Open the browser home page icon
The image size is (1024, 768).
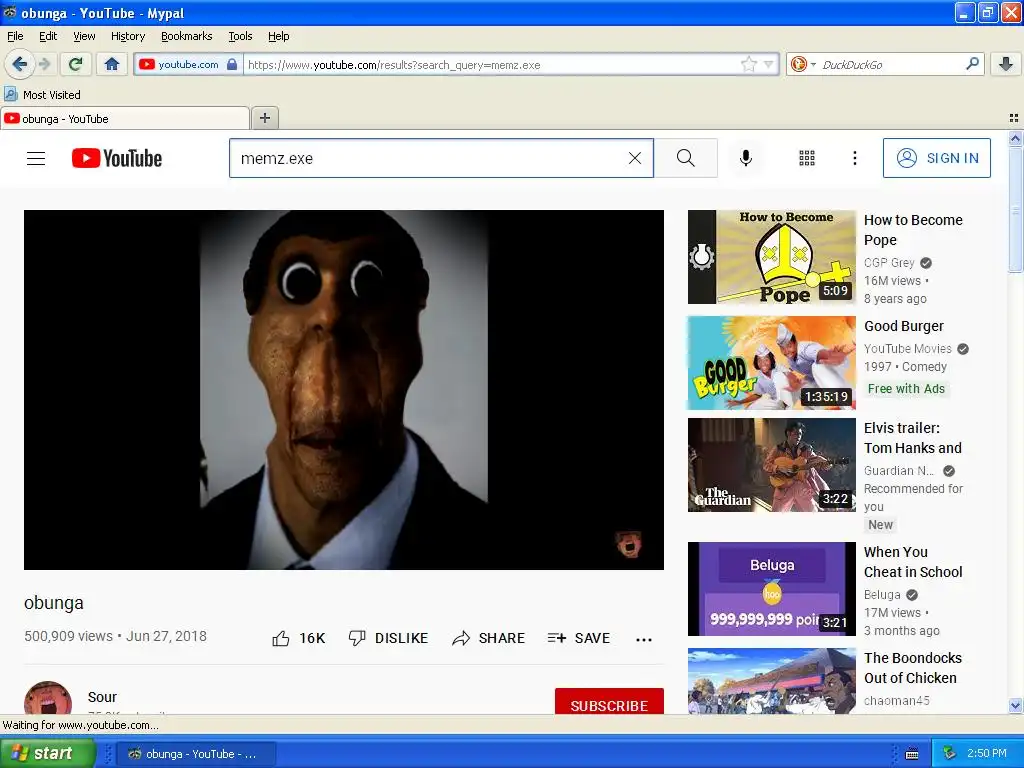pyautogui.click(x=112, y=64)
